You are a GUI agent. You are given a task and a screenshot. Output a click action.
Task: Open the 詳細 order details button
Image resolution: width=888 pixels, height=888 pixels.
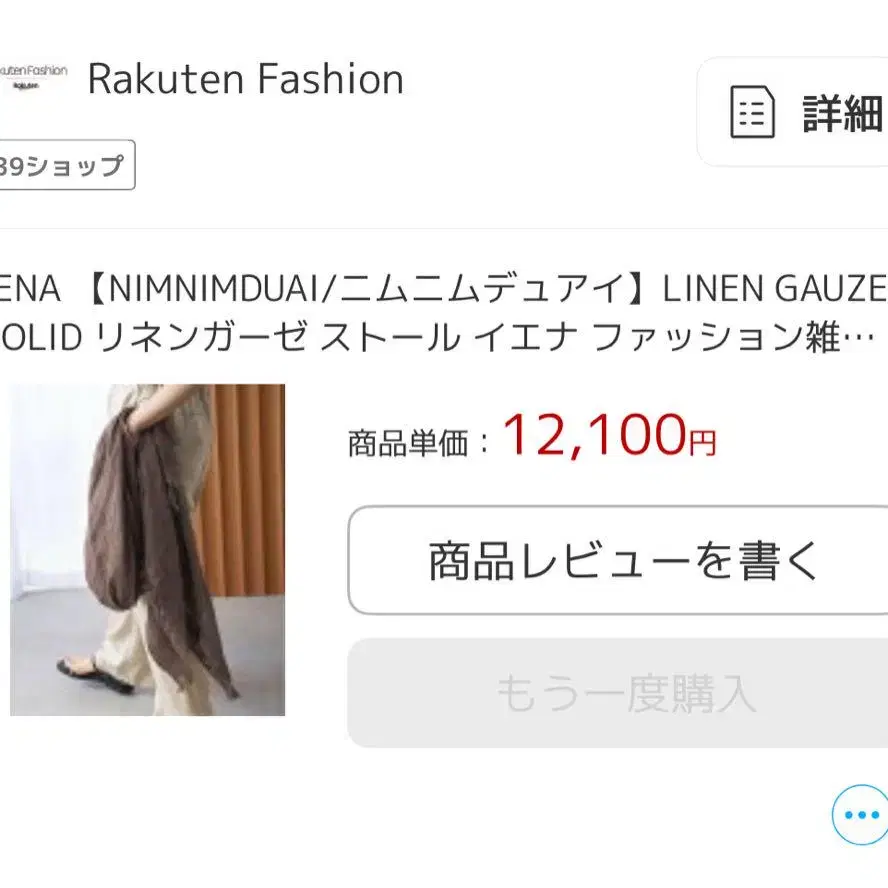pyautogui.click(x=792, y=112)
